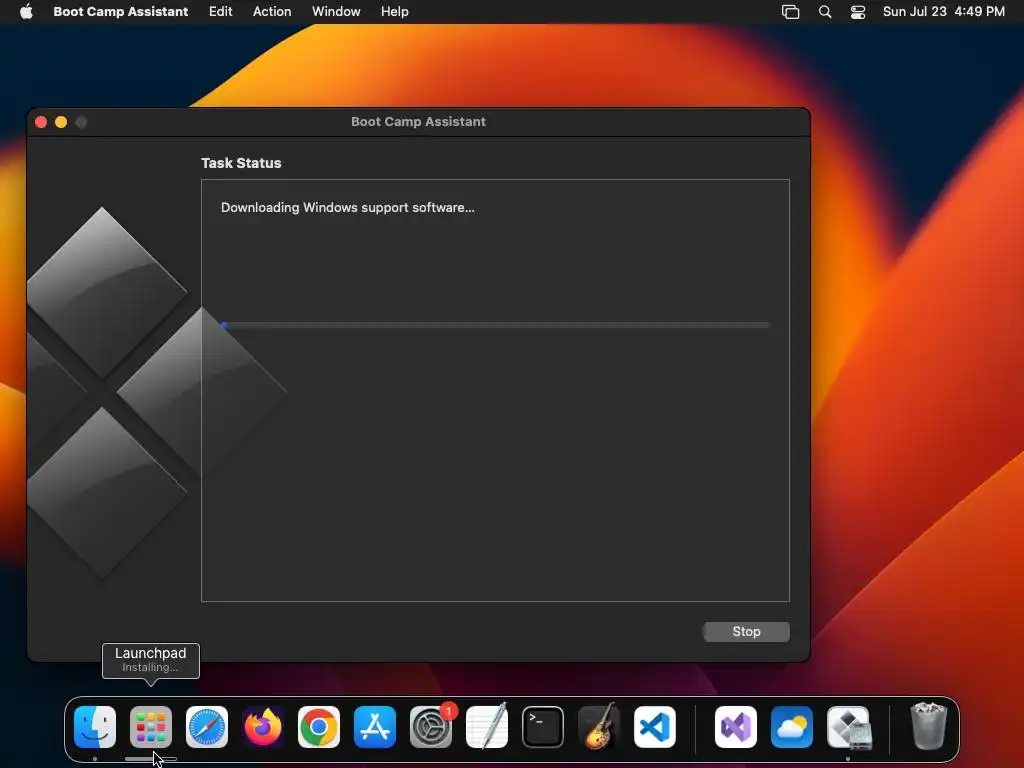Viewport: 1024px width, 768px height.
Task: Open Terminal from the Dock
Action: tap(543, 727)
